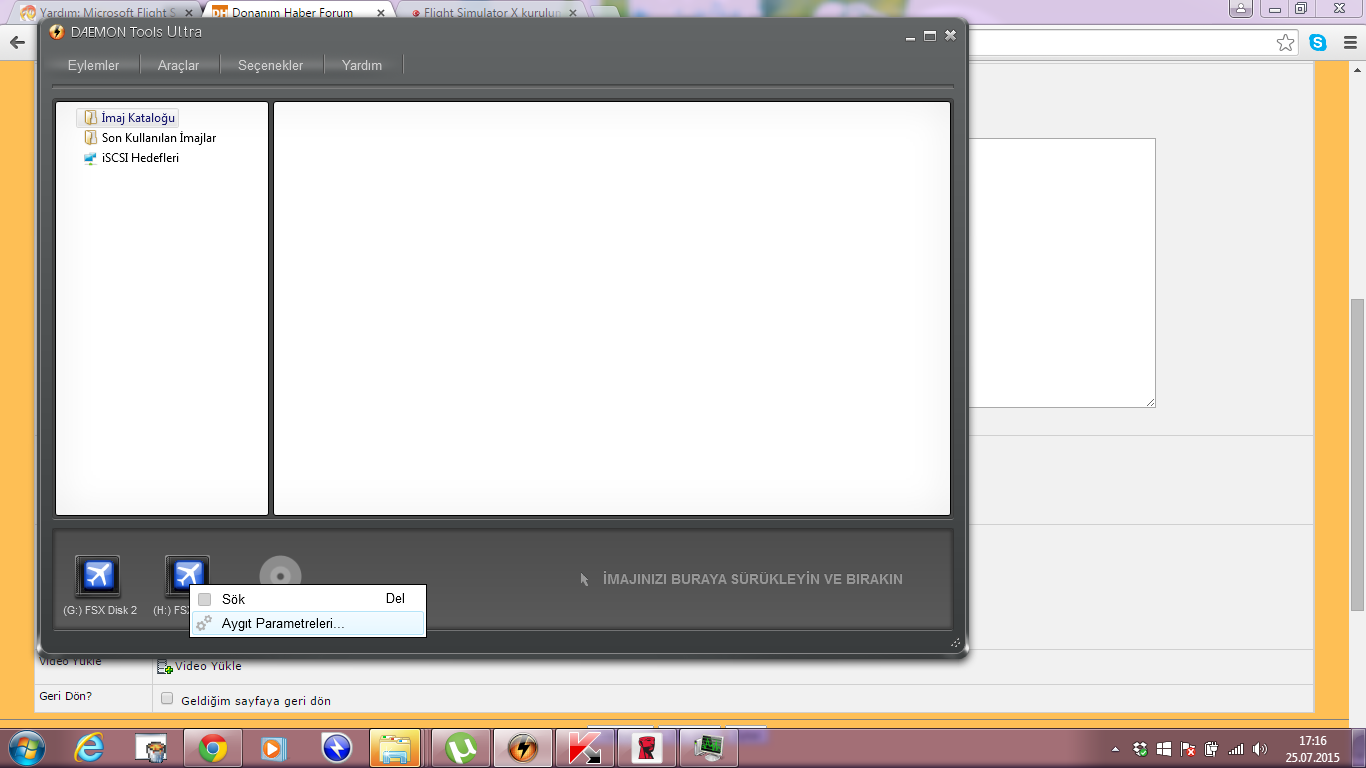This screenshot has height=768, width=1366.
Task: Open the Yardım menu
Action: click(x=362, y=65)
